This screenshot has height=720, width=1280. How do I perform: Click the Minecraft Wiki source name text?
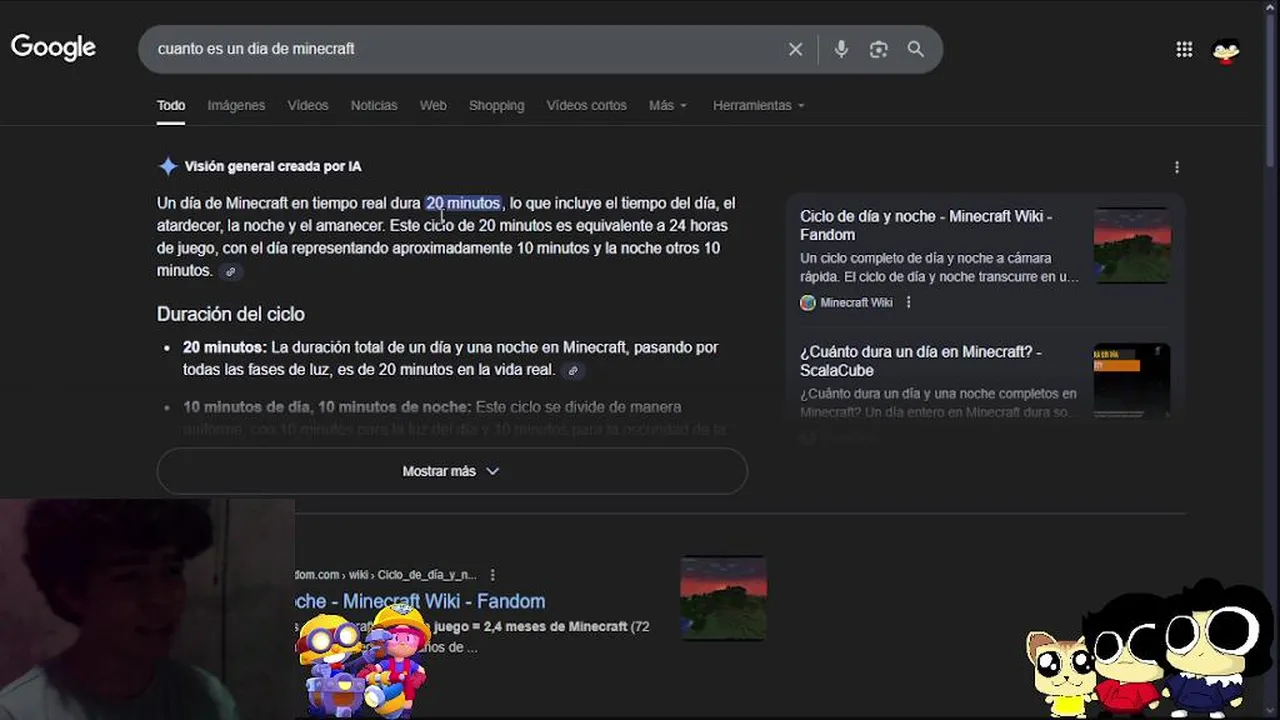pos(857,302)
